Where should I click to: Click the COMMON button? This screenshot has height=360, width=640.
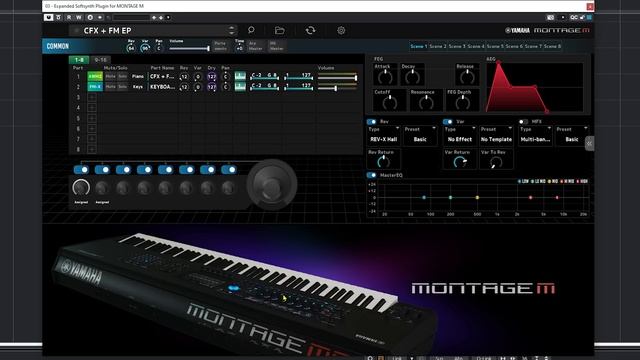[58, 46]
